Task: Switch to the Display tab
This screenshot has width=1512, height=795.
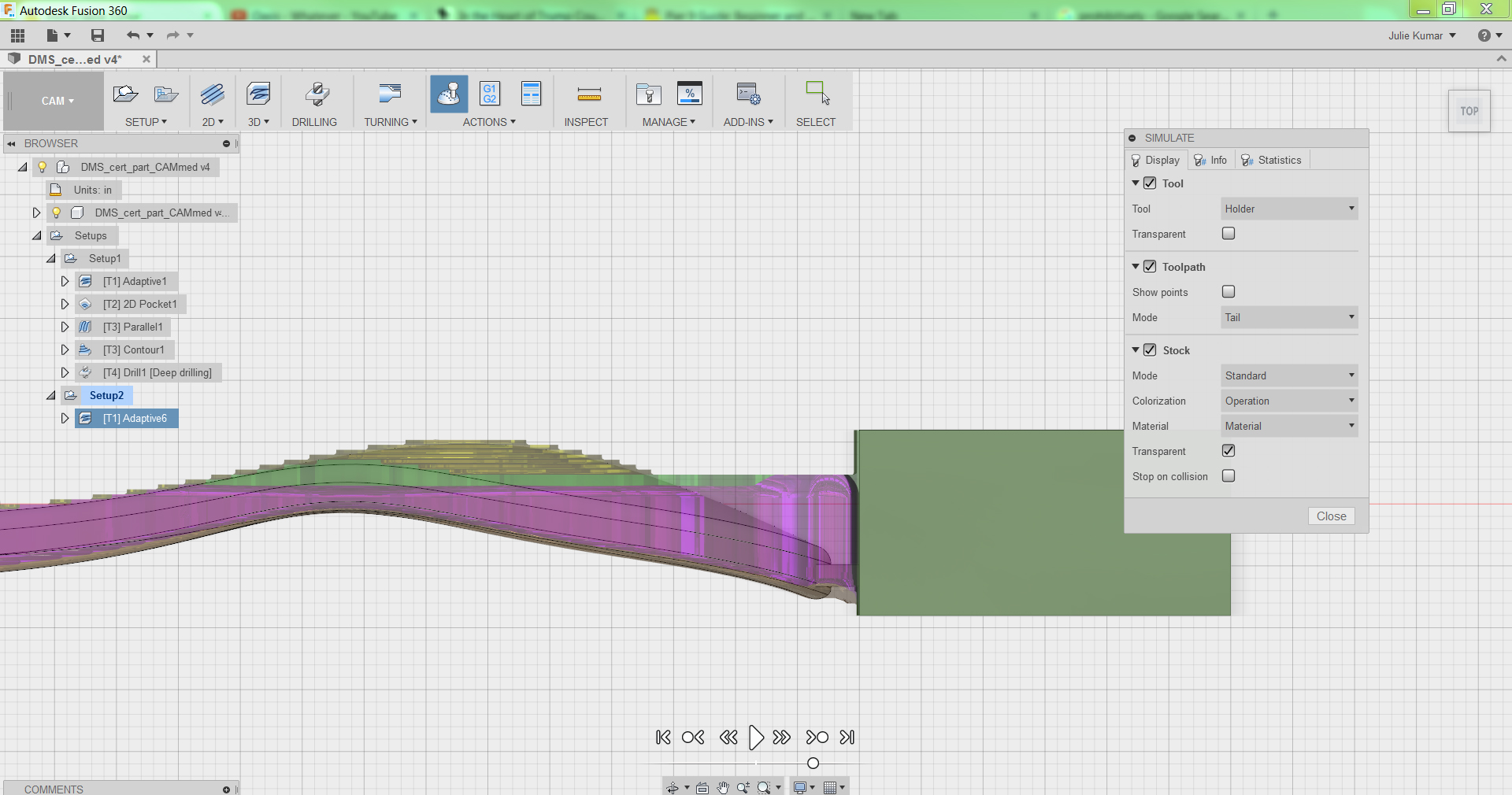Action: pyautogui.click(x=1156, y=160)
